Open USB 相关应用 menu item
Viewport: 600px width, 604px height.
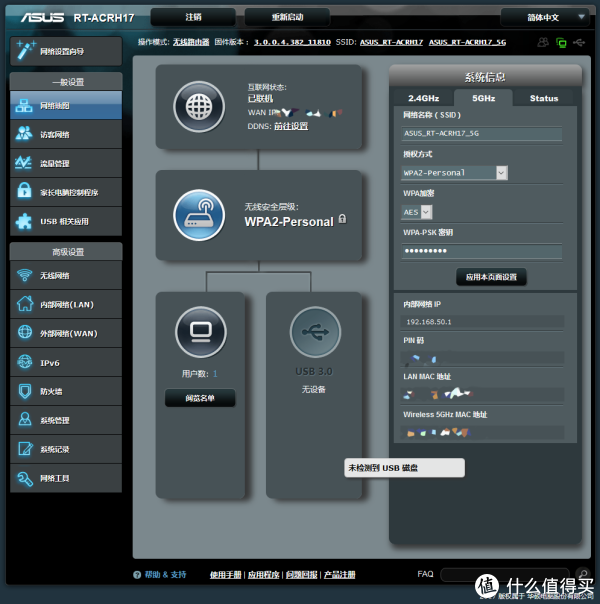click(66, 221)
